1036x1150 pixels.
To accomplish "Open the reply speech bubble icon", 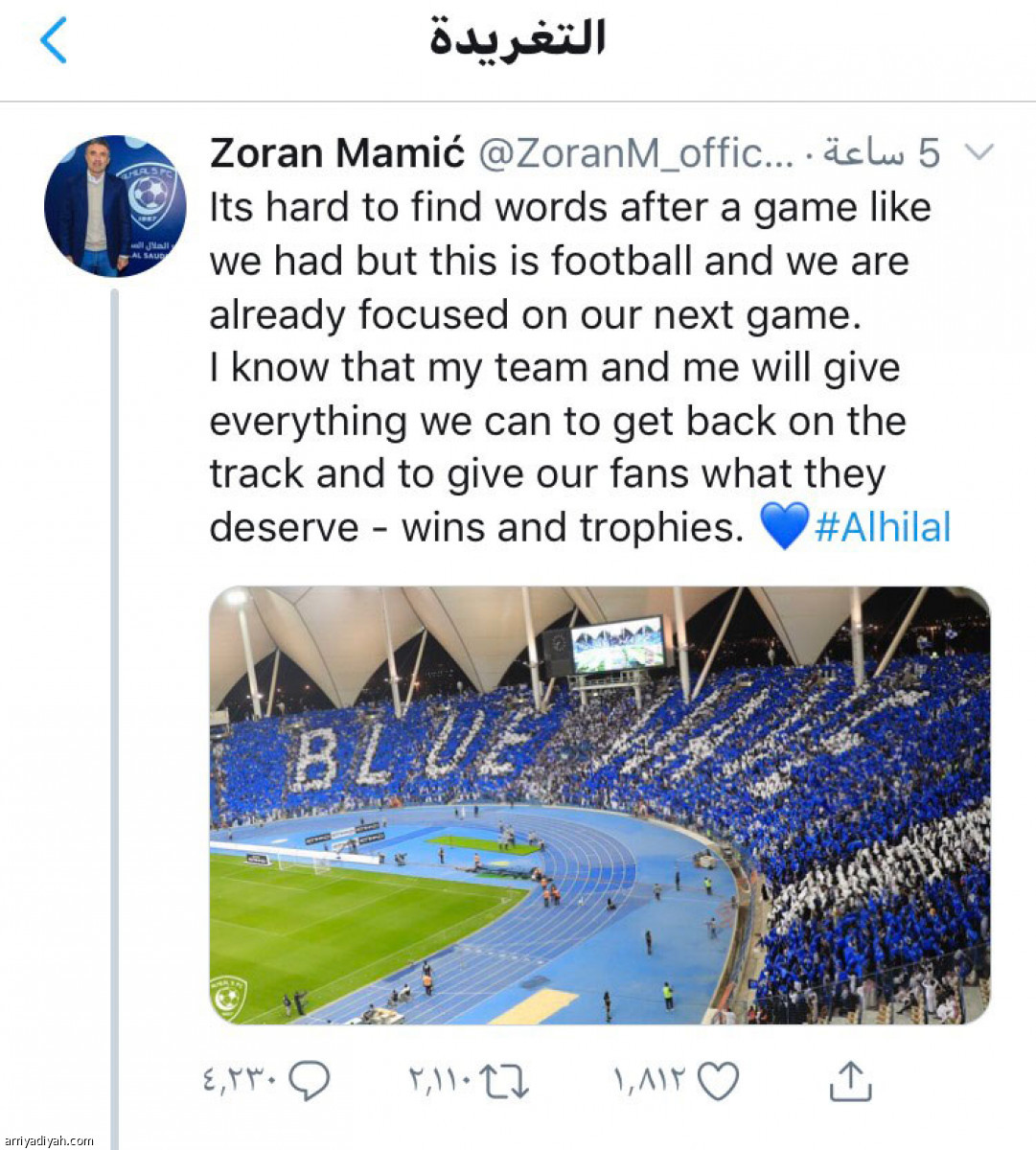I will click(309, 1081).
